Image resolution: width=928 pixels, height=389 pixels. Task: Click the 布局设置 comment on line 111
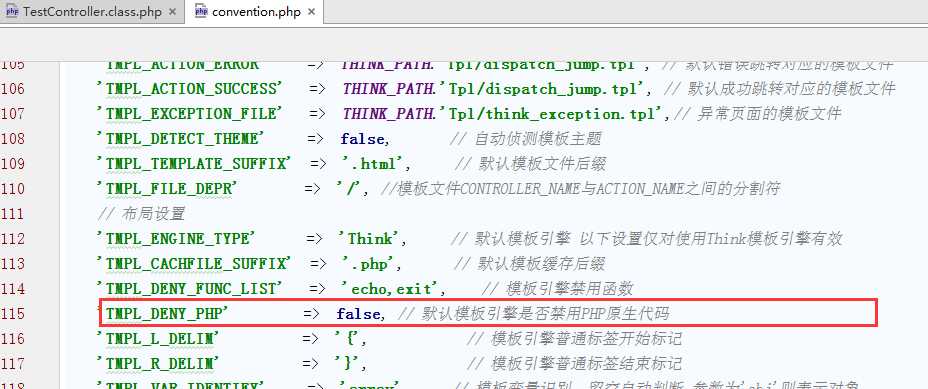141,214
